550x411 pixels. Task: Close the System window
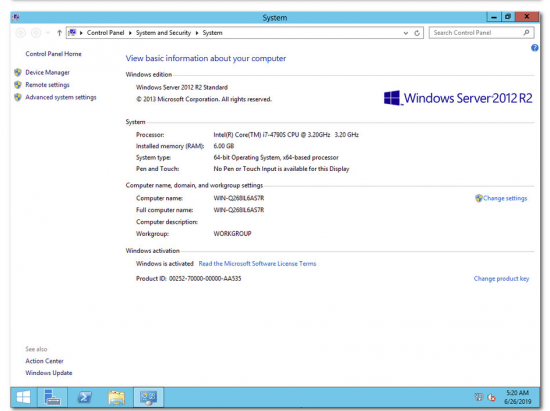(x=527, y=16)
